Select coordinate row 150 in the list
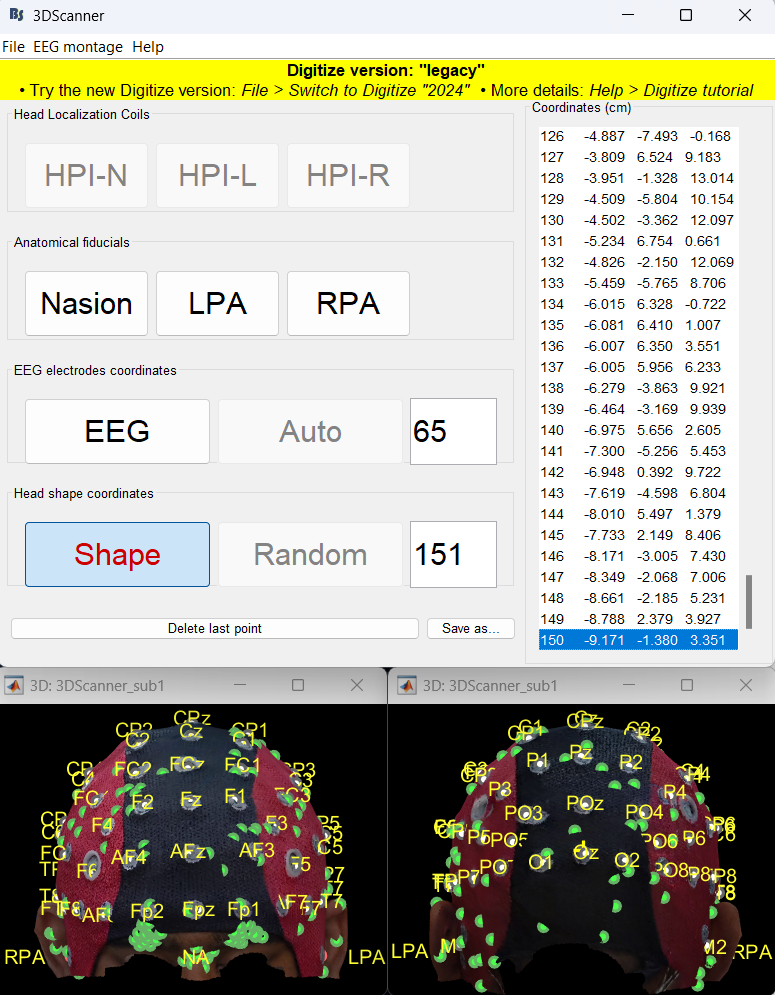This screenshot has height=995, width=775. pyautogui.click(x=637, y=640)
